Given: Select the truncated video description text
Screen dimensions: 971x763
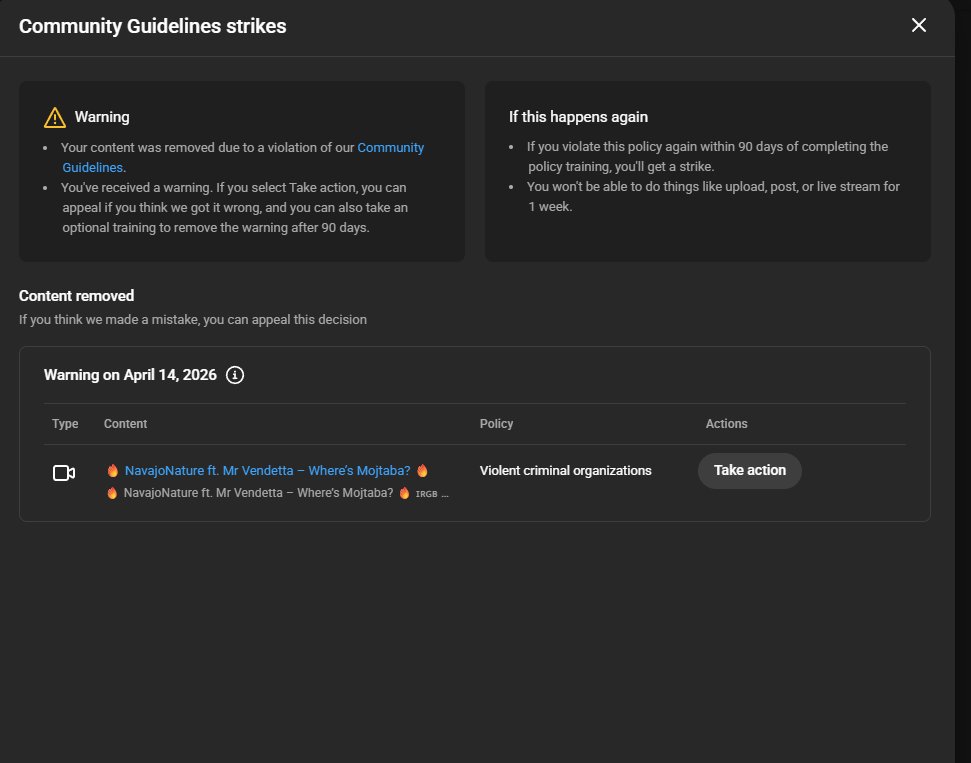Looking at the screenshot, I should [277, 493].
